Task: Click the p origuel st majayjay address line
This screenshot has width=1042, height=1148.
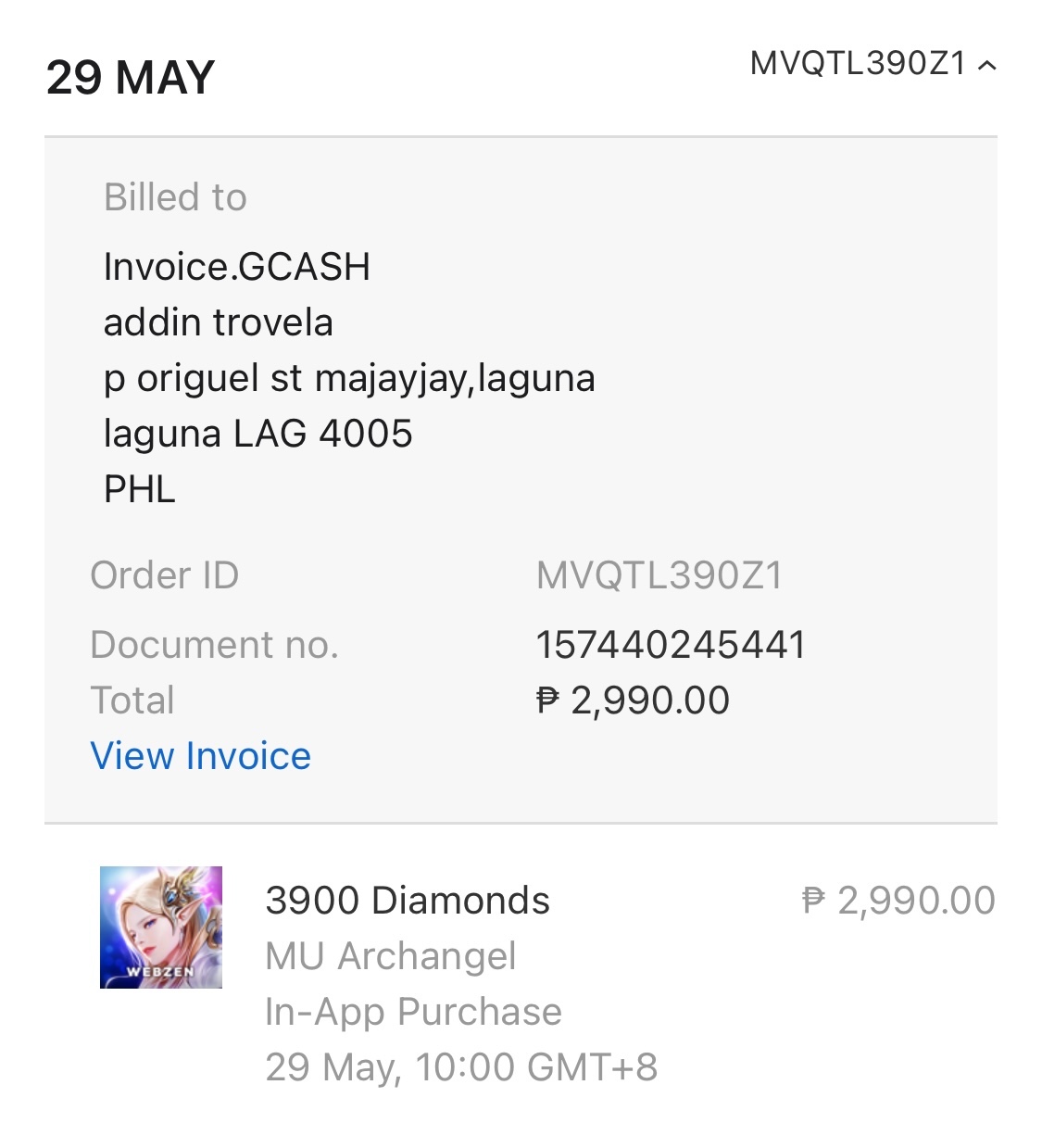Action: click(349, 378)
